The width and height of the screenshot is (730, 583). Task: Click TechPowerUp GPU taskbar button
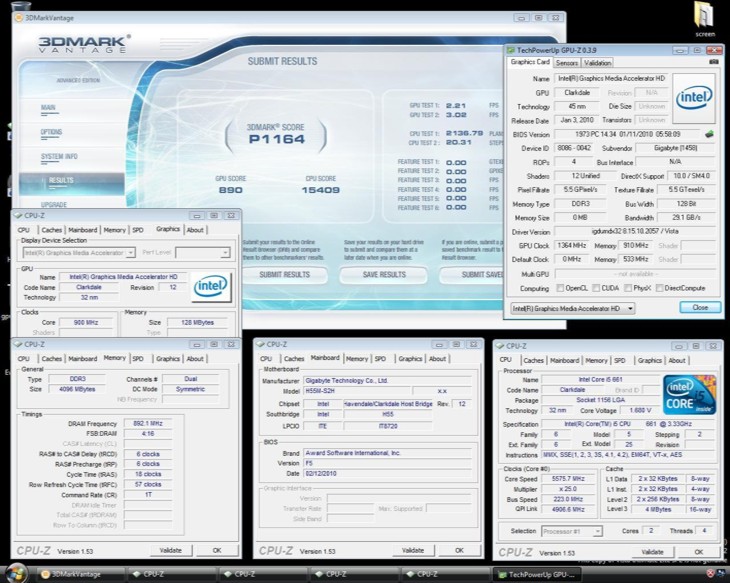(537, 574)
